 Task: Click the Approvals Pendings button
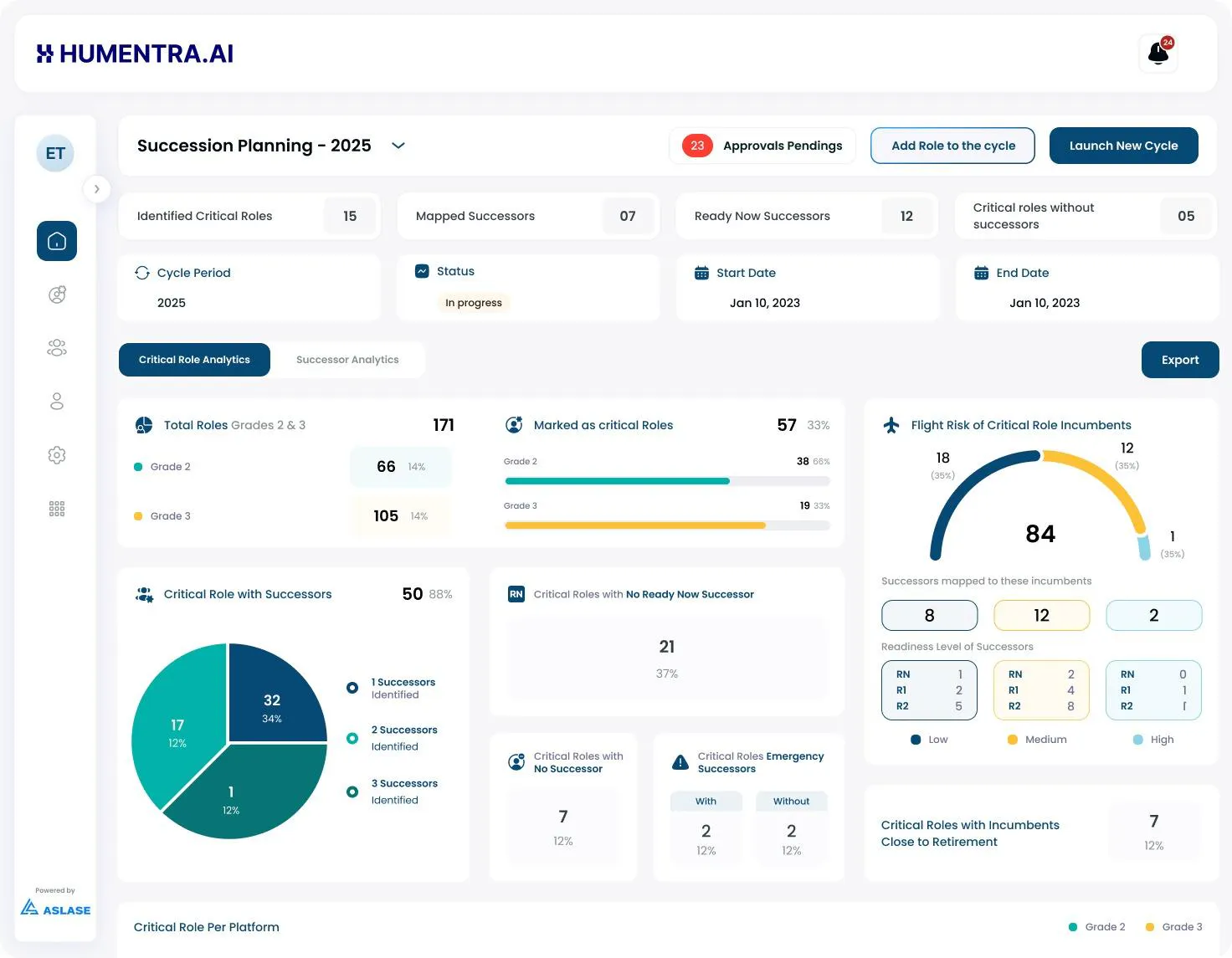tap(762, 146)
